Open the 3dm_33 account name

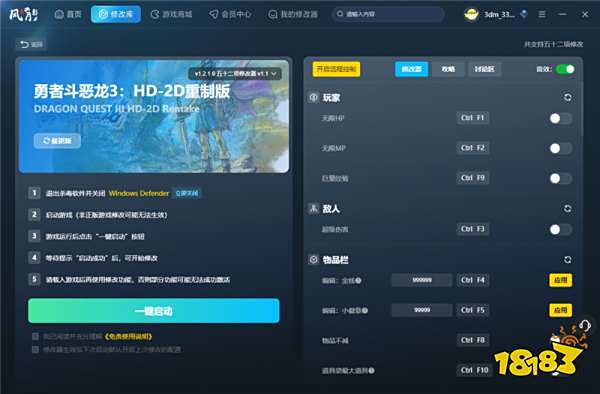[499, 15]
